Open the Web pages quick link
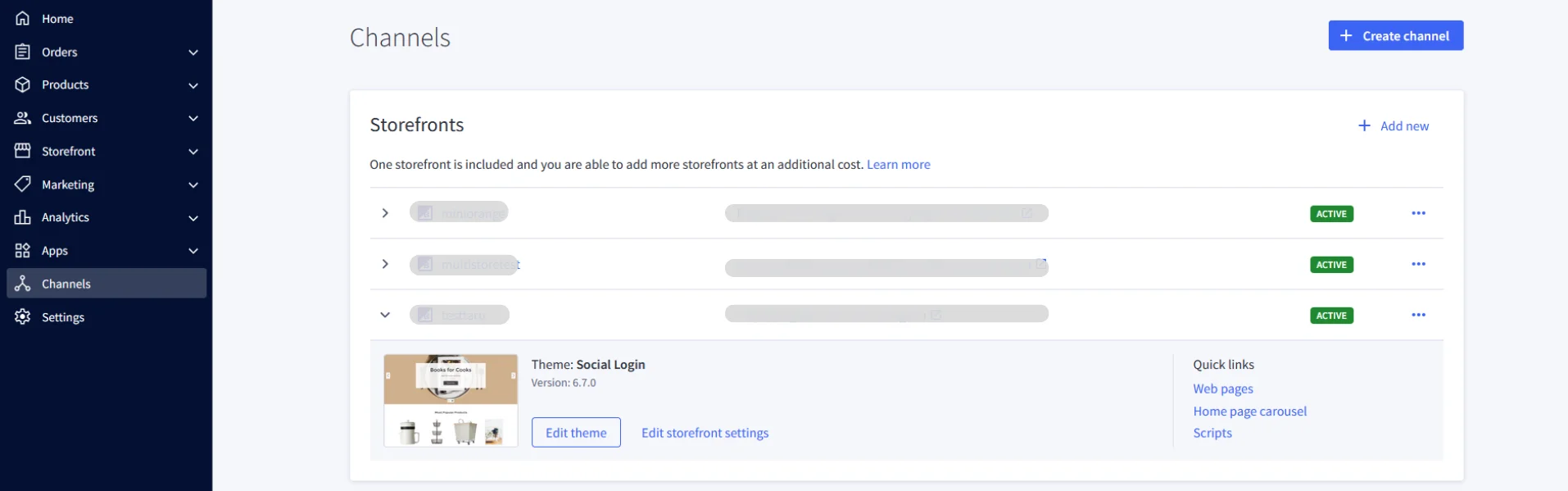The width and height of the screenshot is (1568, 491). pyautogui.click(x=1223, y=389)
